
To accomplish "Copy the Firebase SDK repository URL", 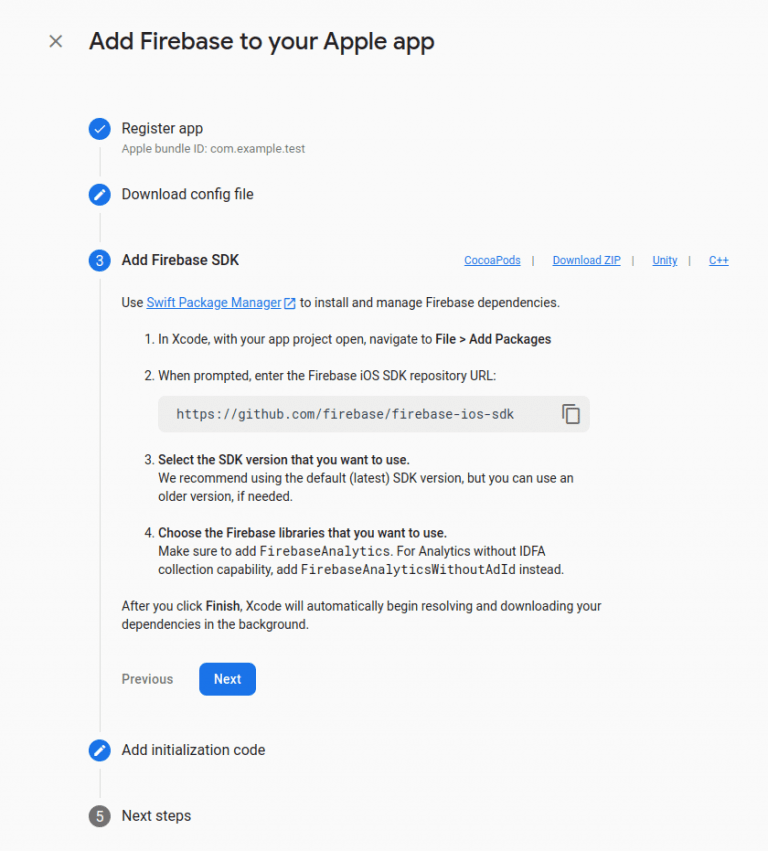I will tap(571, 413).
